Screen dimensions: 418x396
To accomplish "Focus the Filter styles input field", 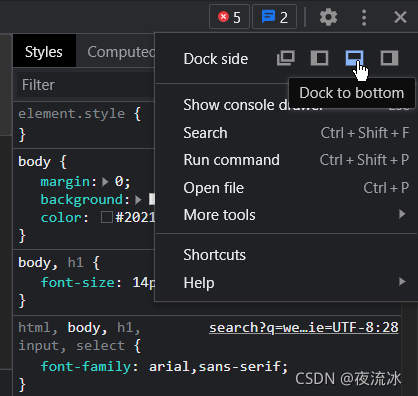I will pyautogui.click(x=85, y=85).
